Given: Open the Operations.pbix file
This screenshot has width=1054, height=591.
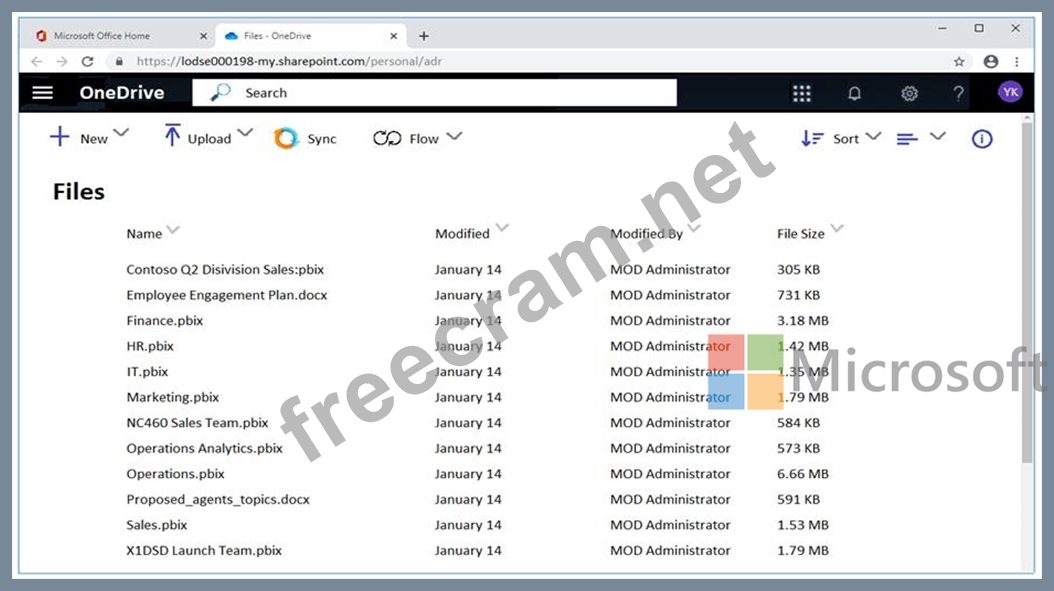Looking at the screenshot, I should point(175,474).
